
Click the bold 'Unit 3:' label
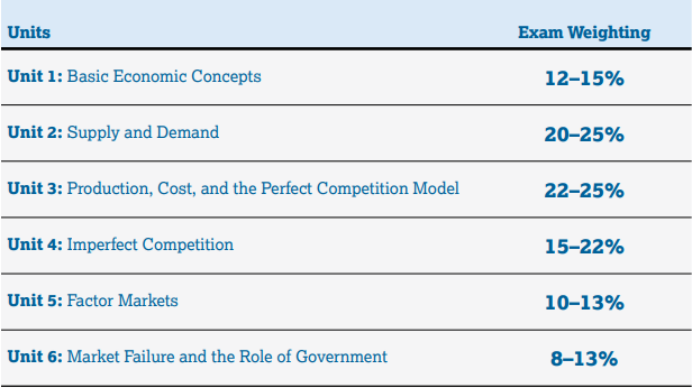(x=35, y=189)
